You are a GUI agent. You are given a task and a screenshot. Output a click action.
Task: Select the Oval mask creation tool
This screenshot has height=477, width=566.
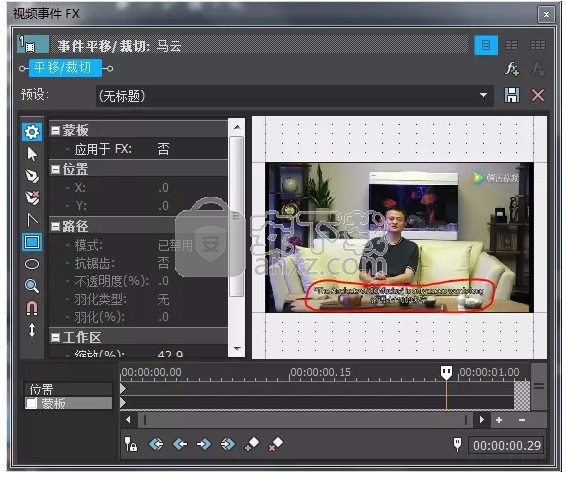32,264
